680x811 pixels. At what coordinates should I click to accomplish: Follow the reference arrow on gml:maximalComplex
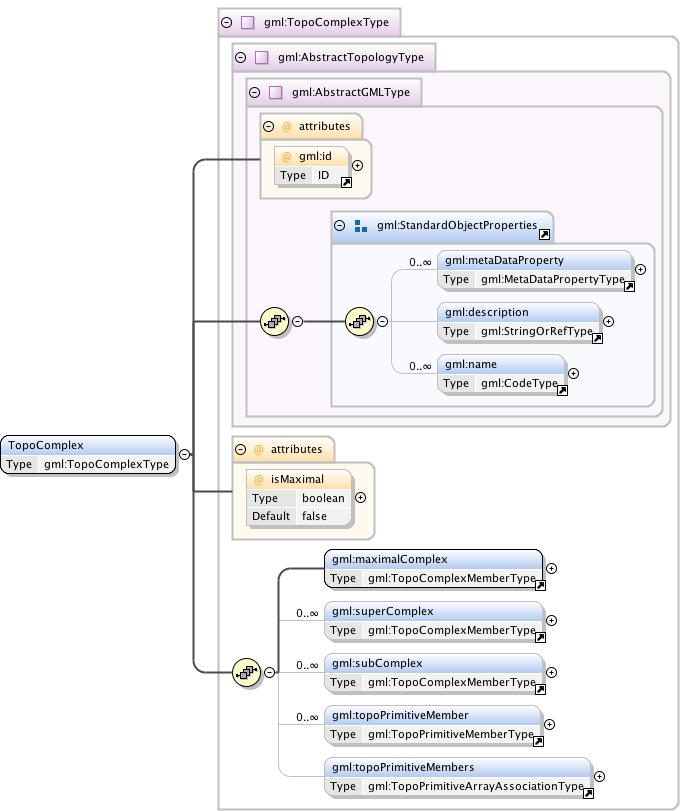[540, 585]
